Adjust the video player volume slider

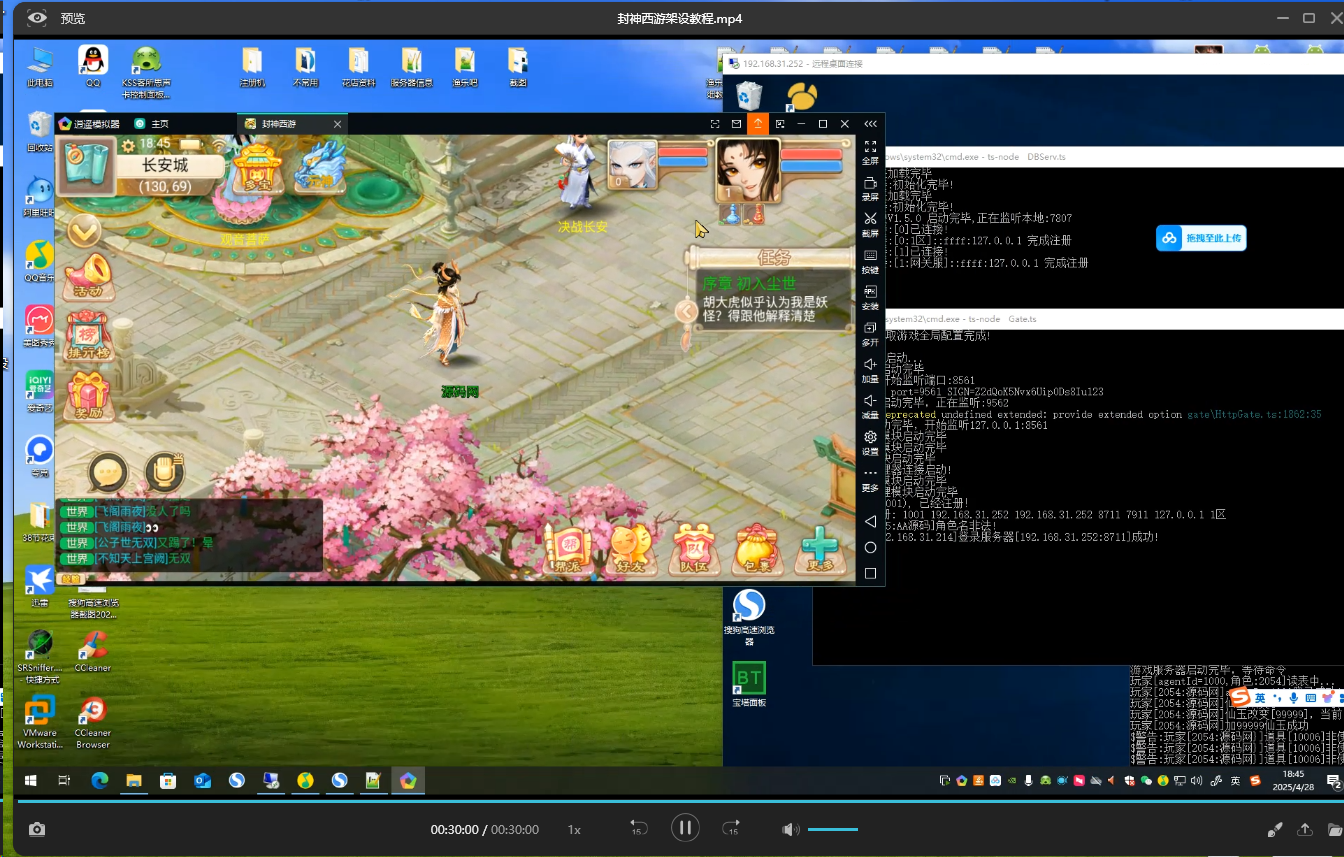(x=833, y=830)
